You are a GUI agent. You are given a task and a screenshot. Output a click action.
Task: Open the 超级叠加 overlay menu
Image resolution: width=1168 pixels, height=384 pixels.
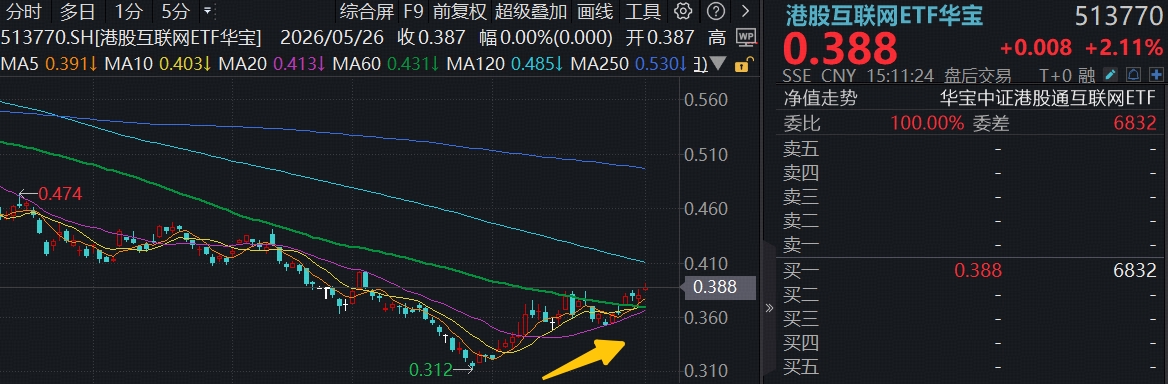point(530,11)
